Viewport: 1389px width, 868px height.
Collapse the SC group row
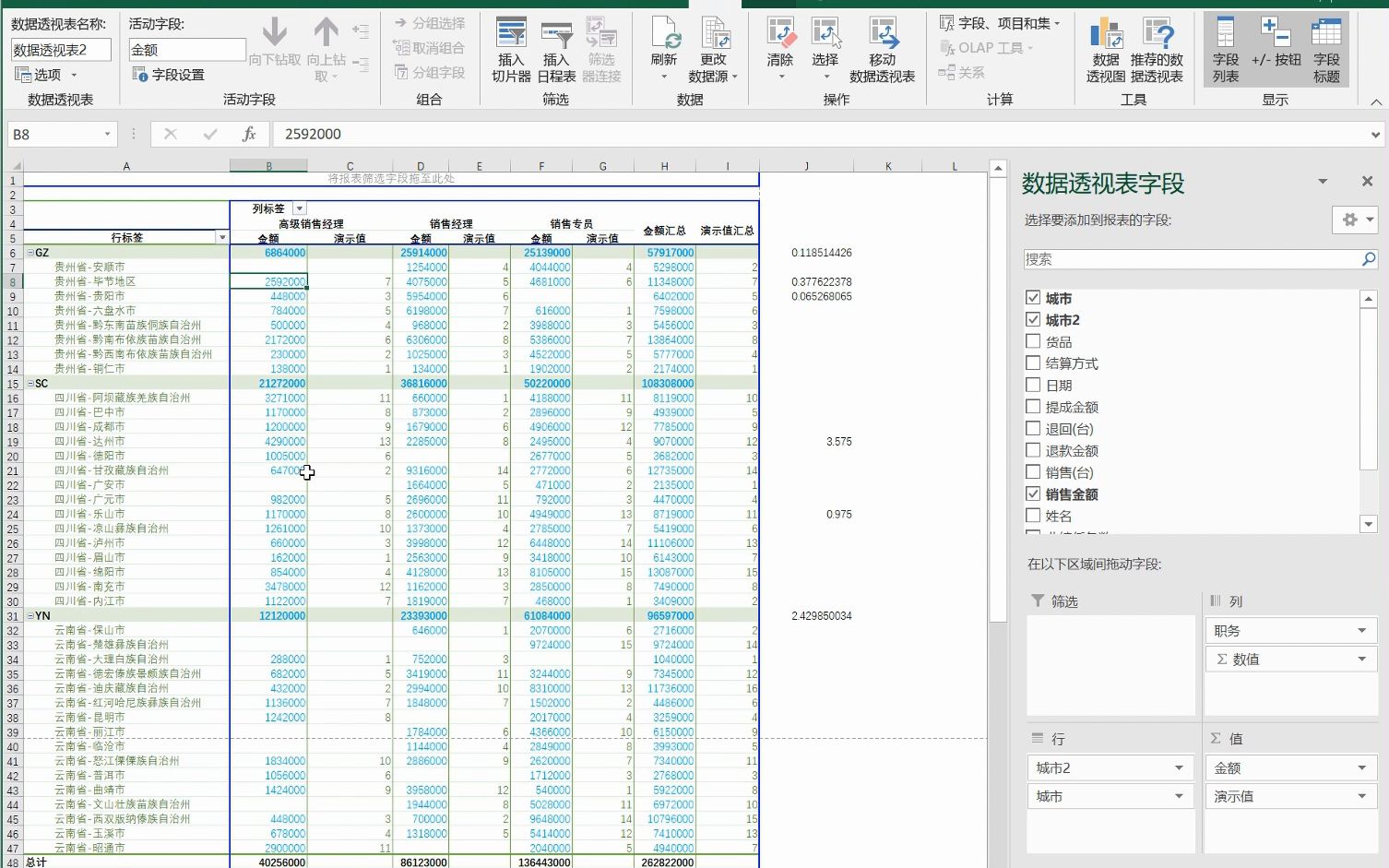(29, 383)
